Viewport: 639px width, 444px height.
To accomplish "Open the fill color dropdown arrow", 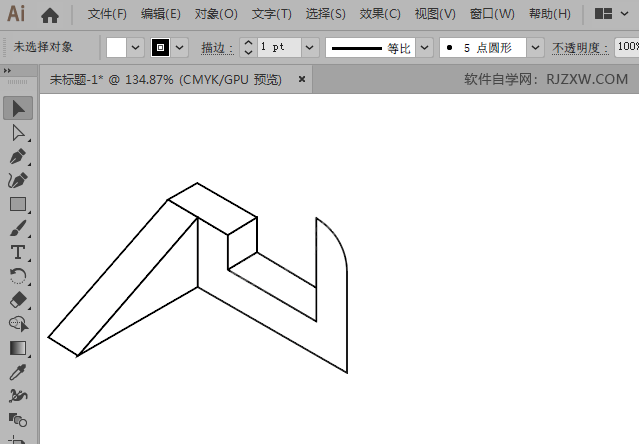I will coord(137,47).
